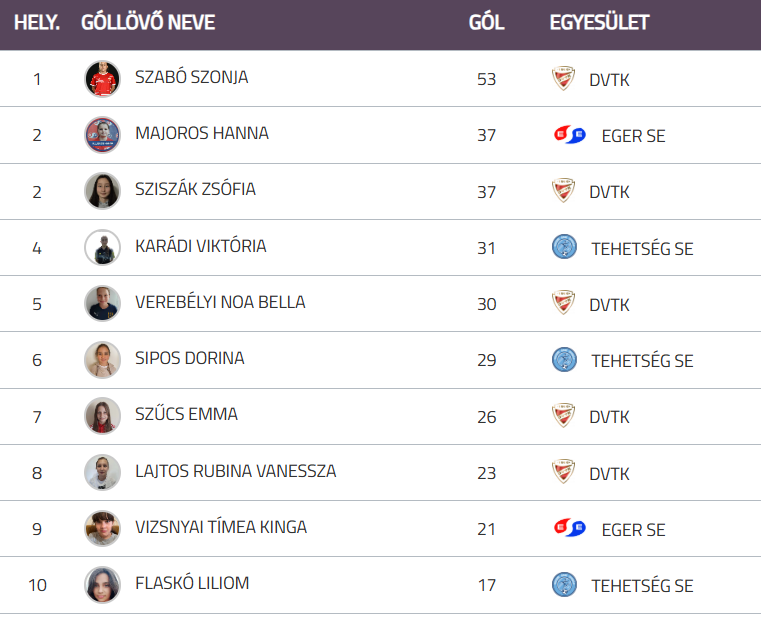Click Majoros Hanna's profile photo
The width and height of the screenshot is (761, 621).
(102, 134)
